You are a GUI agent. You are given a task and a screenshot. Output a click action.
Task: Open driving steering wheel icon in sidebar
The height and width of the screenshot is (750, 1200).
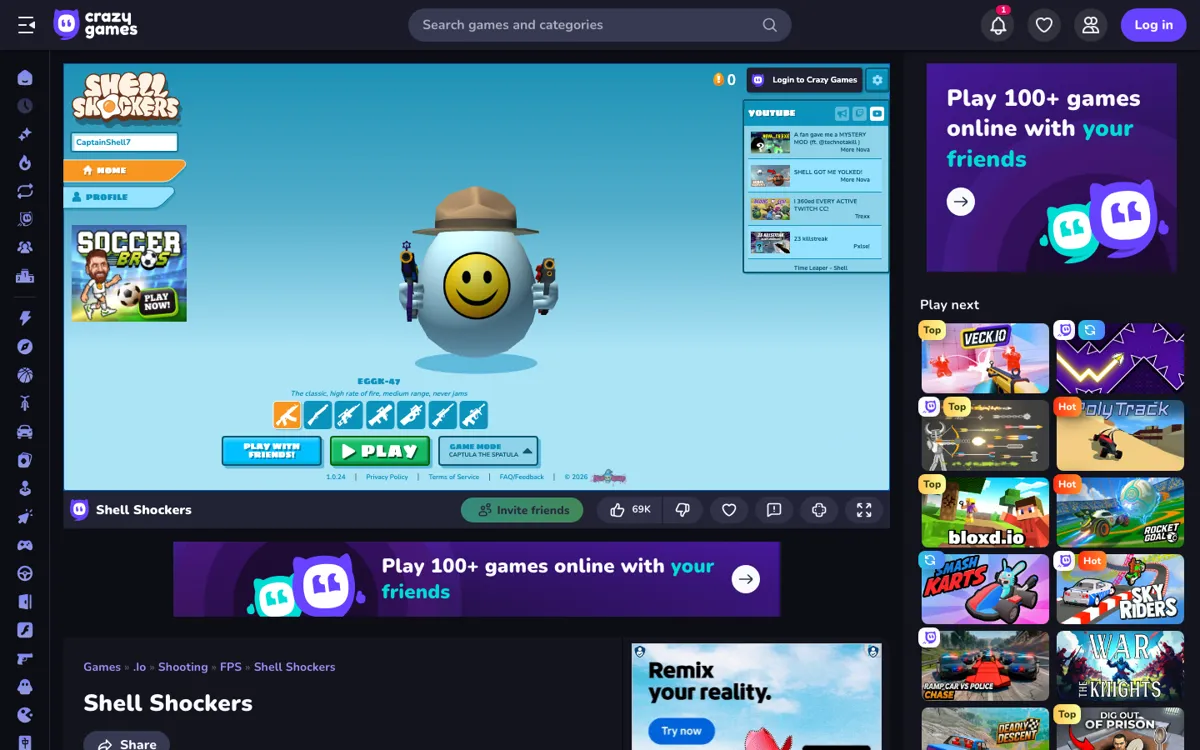click(25, 574)
